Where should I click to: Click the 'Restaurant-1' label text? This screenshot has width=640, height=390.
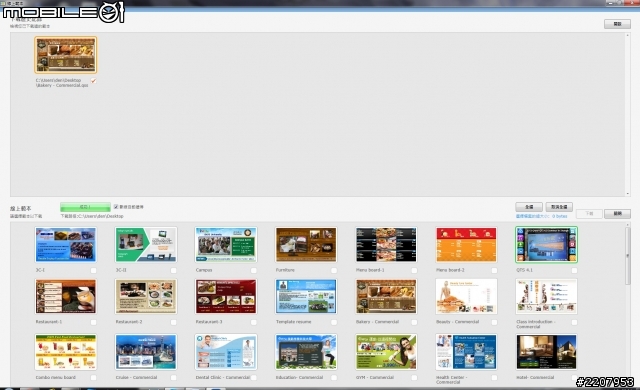click(49, 322)
